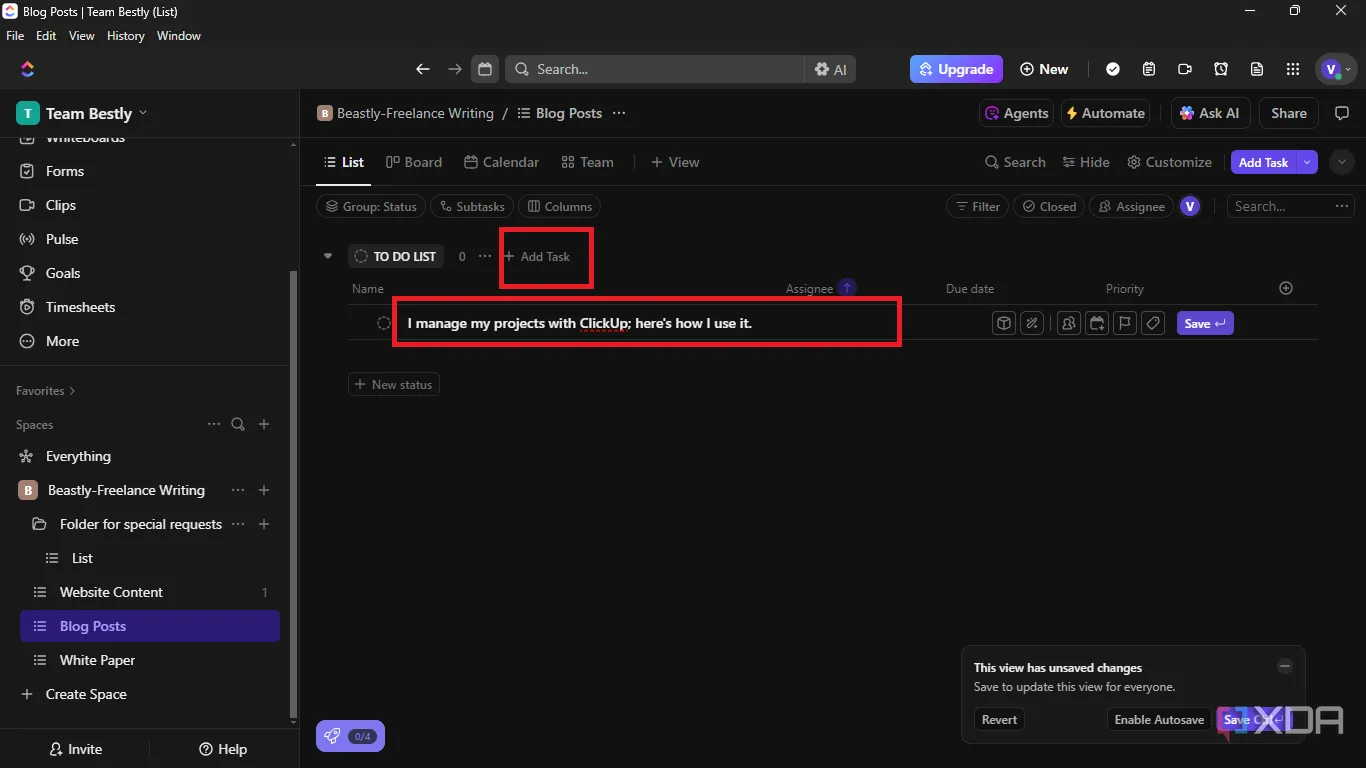This screenshot has width=1366, height=768.
Task: Open the alarm clock reminder icon
Action: click(1221, 69)
